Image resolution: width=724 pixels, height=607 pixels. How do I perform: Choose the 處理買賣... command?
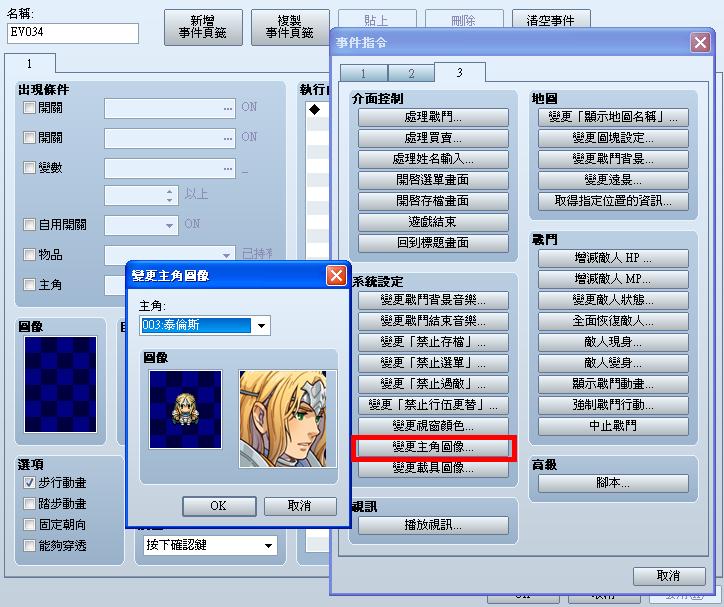pos(433,138)
